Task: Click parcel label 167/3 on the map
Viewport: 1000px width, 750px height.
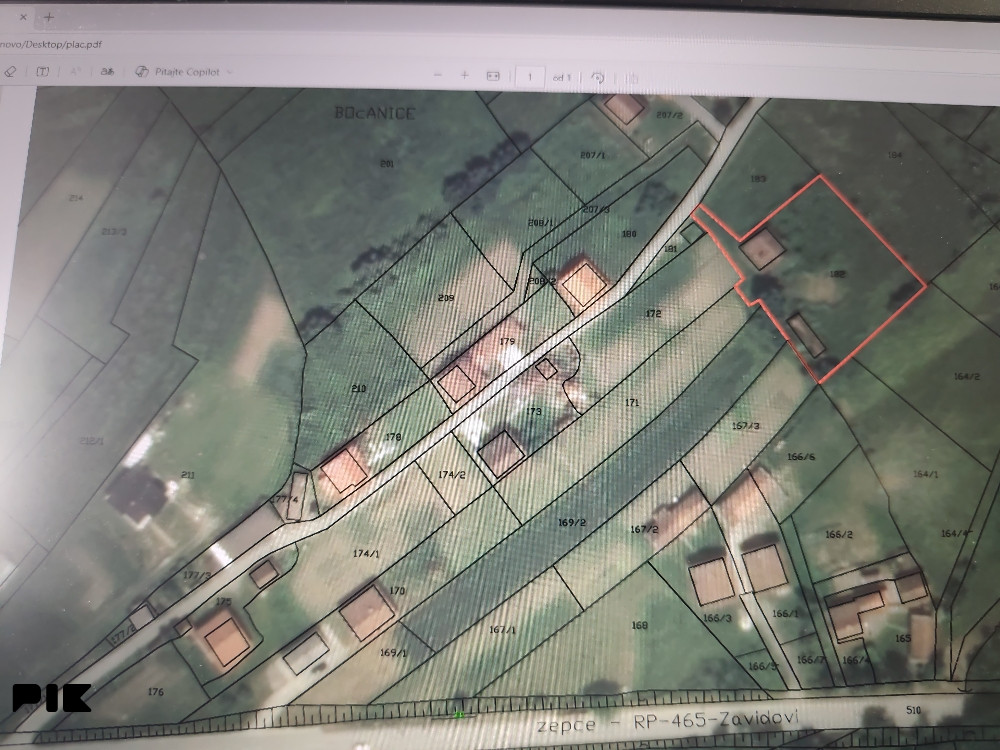Action: 746,425
